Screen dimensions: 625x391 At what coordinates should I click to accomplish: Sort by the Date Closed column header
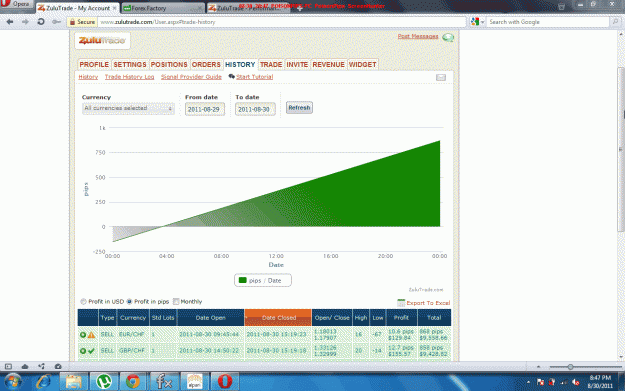click(x=278, y=318)
